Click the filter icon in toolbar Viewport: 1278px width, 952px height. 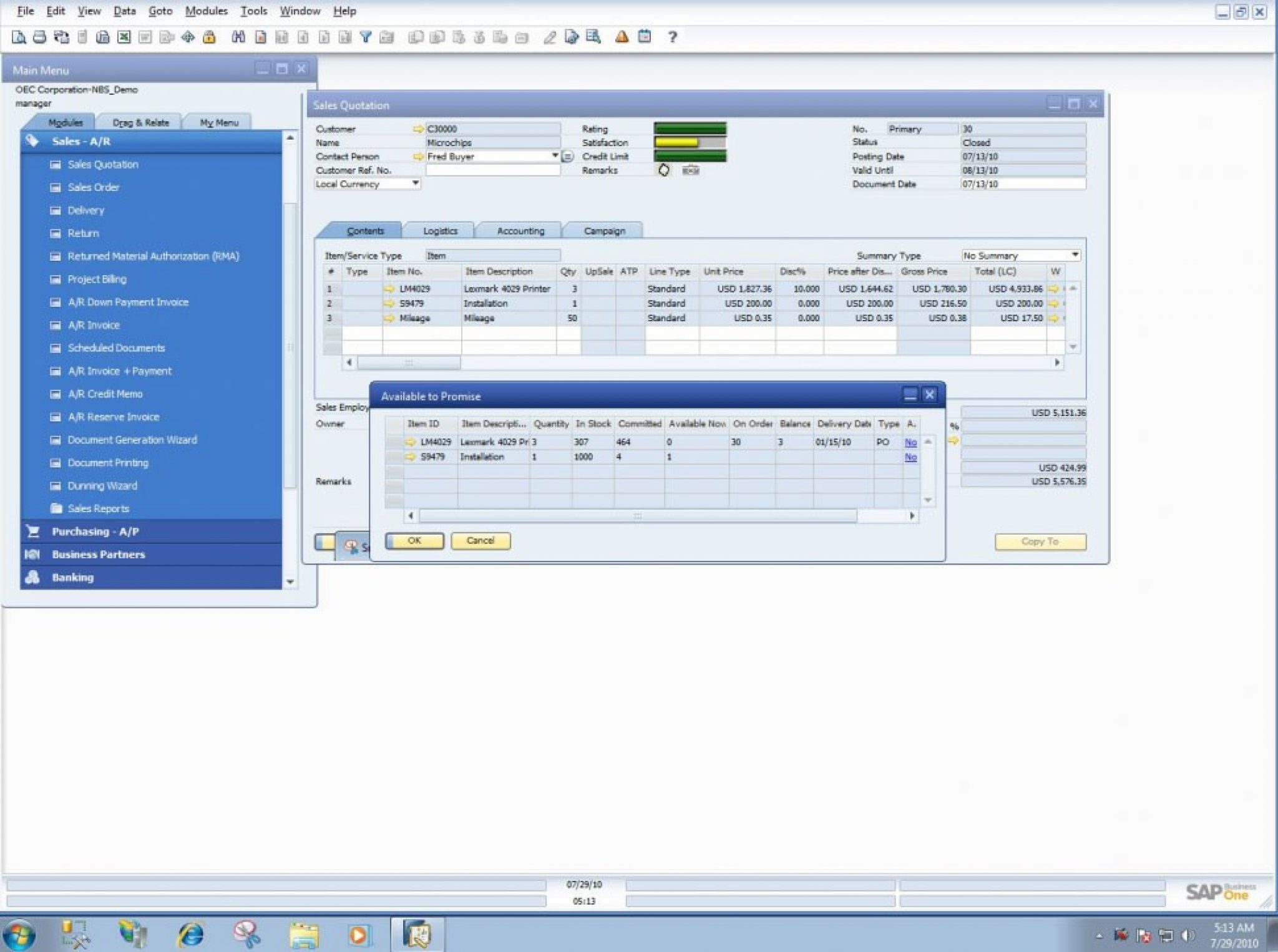(x=365, y=37)
